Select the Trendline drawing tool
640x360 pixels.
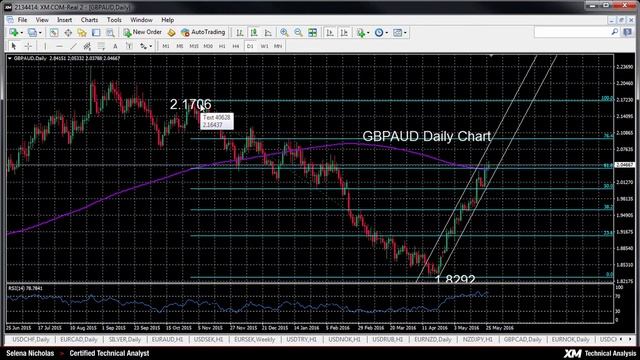point(73,46)
